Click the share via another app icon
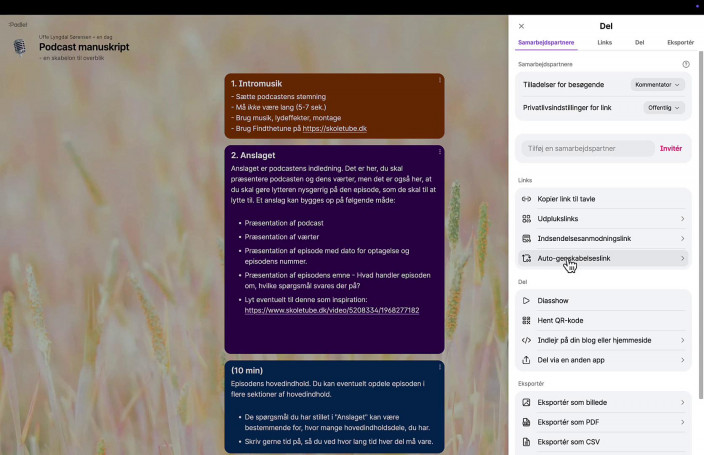The width and height of the screenshot is (704, 455). 527,360
